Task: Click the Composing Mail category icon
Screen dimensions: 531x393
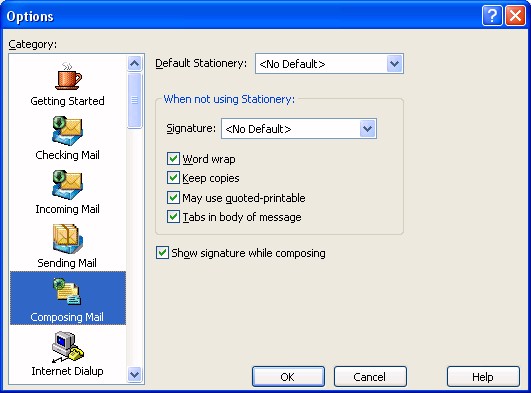Action: (x=67, y=291)
